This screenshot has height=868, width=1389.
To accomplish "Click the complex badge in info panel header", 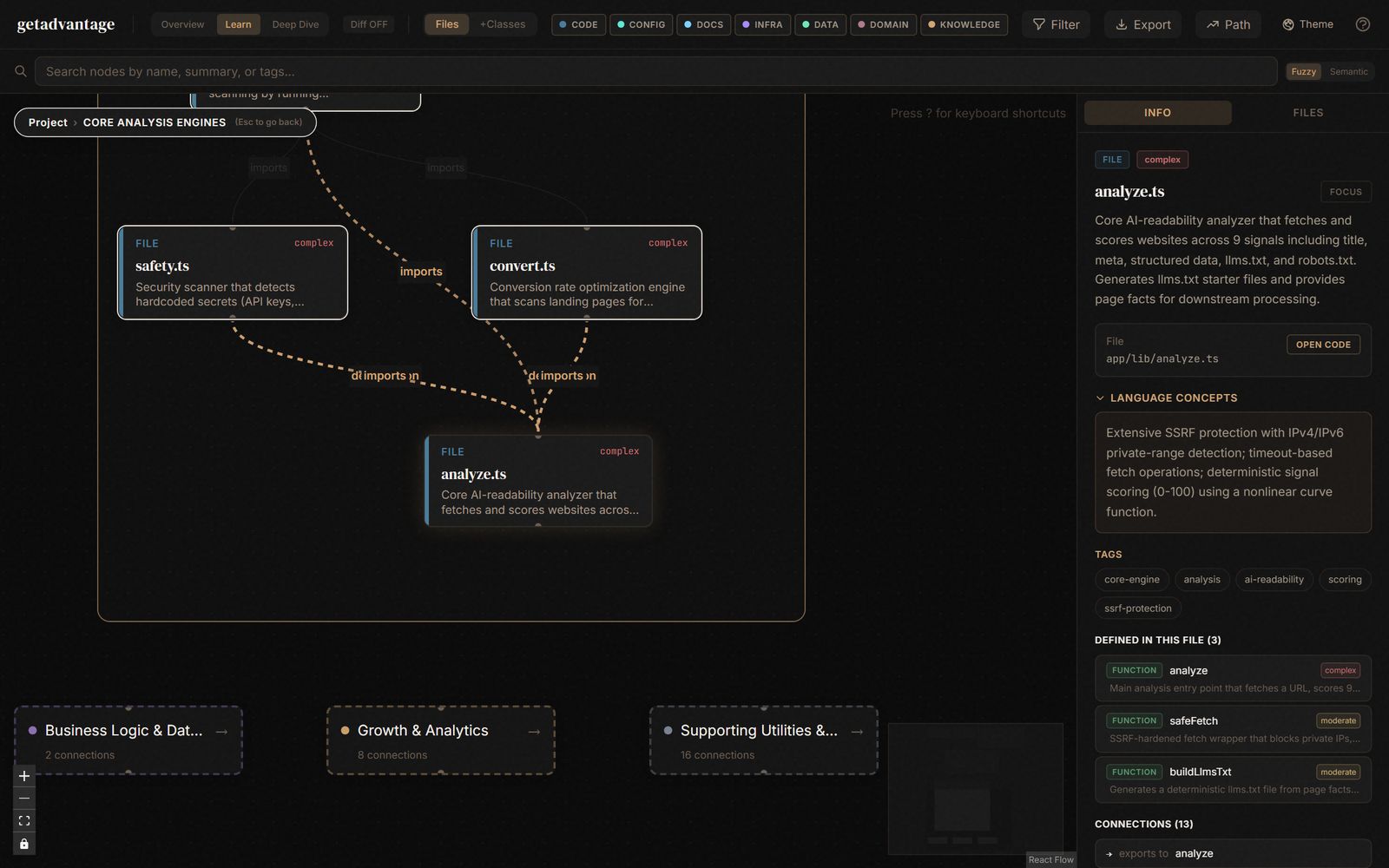I will click(1162, 160).
